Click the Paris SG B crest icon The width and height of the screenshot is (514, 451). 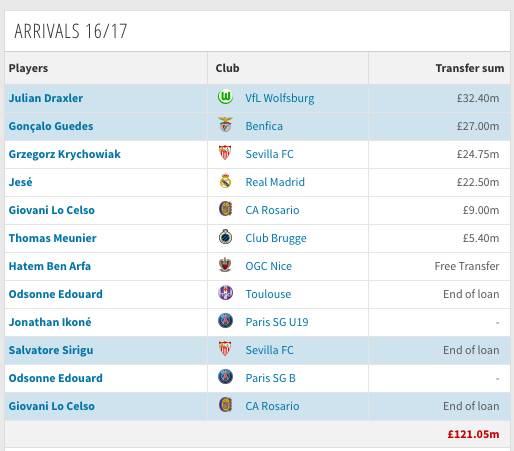point(225,377)
